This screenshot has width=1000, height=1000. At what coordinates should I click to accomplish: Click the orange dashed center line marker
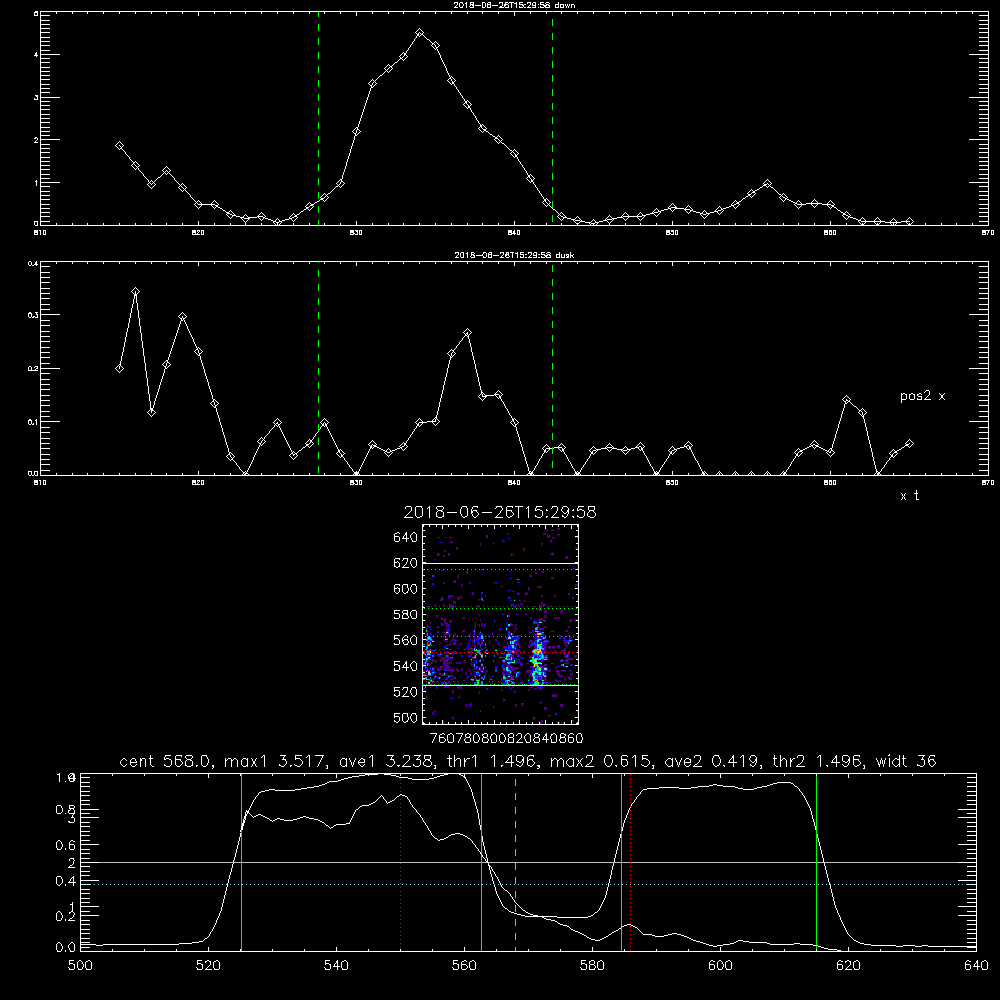(515, 862)
